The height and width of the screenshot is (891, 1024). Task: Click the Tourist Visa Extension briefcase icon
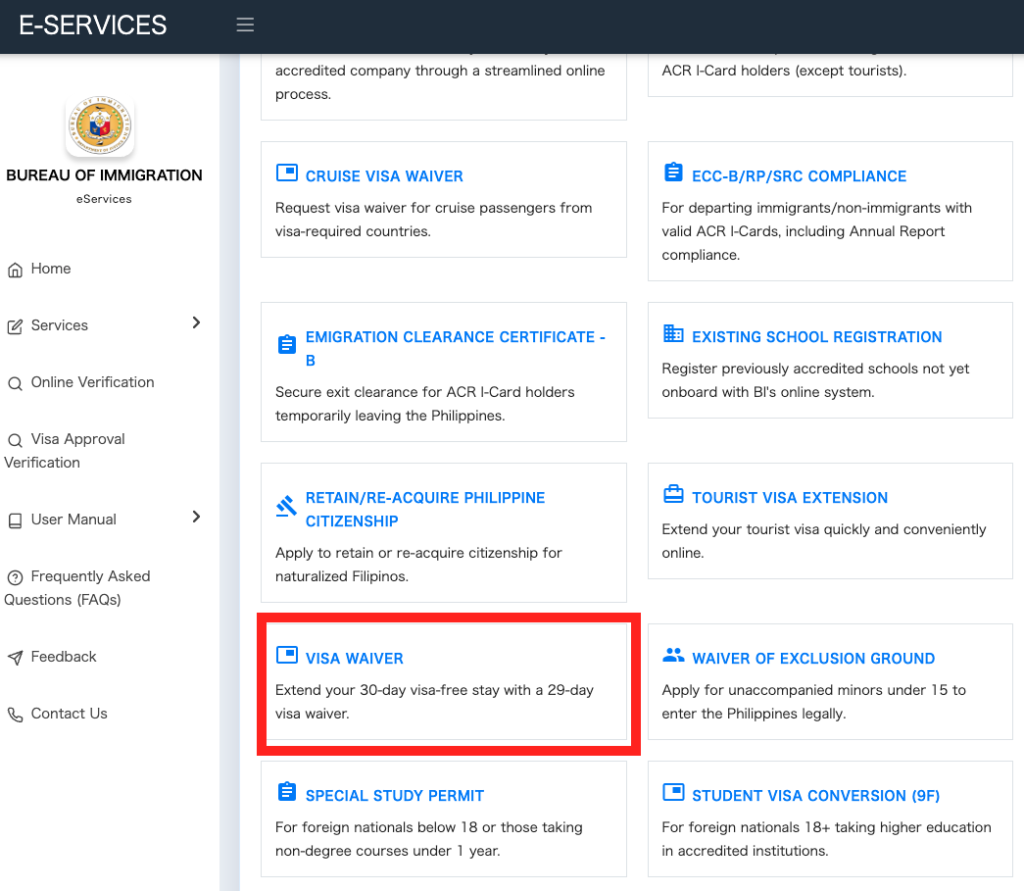pyautogui.click(x=673, y=496)
